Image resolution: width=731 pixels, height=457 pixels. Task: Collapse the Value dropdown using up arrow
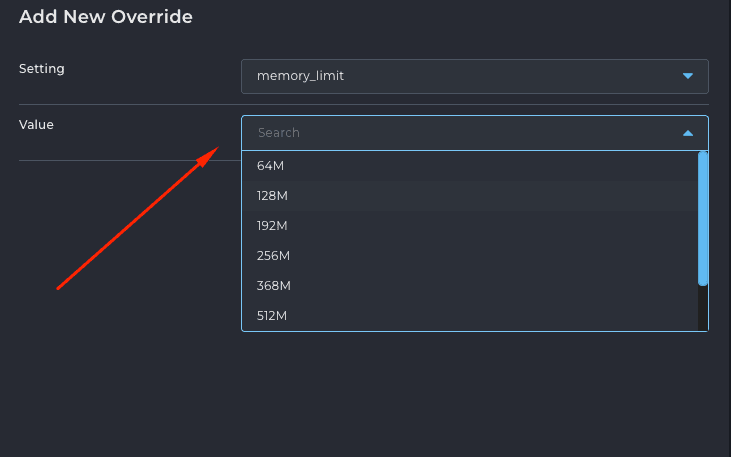pos(688,133)
